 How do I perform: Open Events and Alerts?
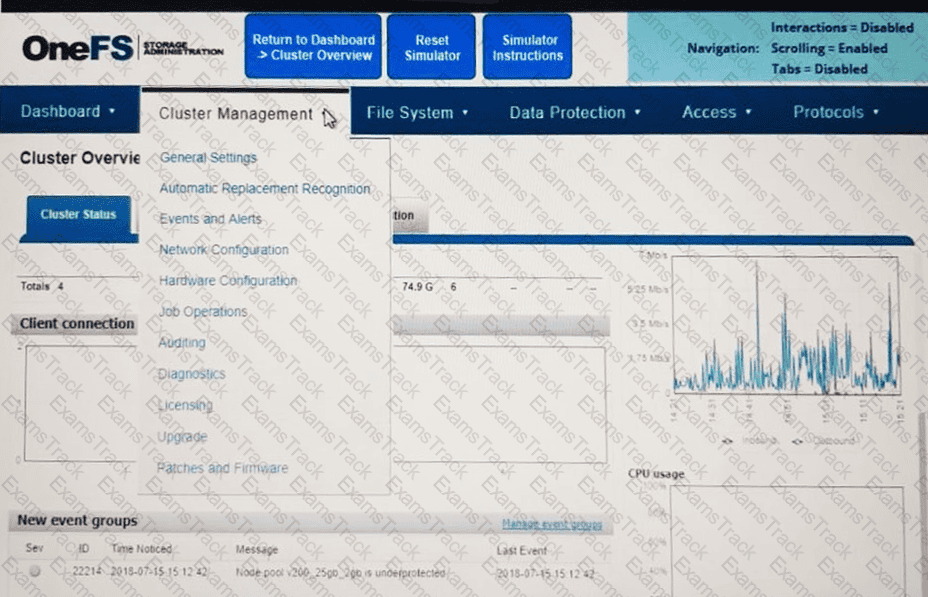point(210,219)
